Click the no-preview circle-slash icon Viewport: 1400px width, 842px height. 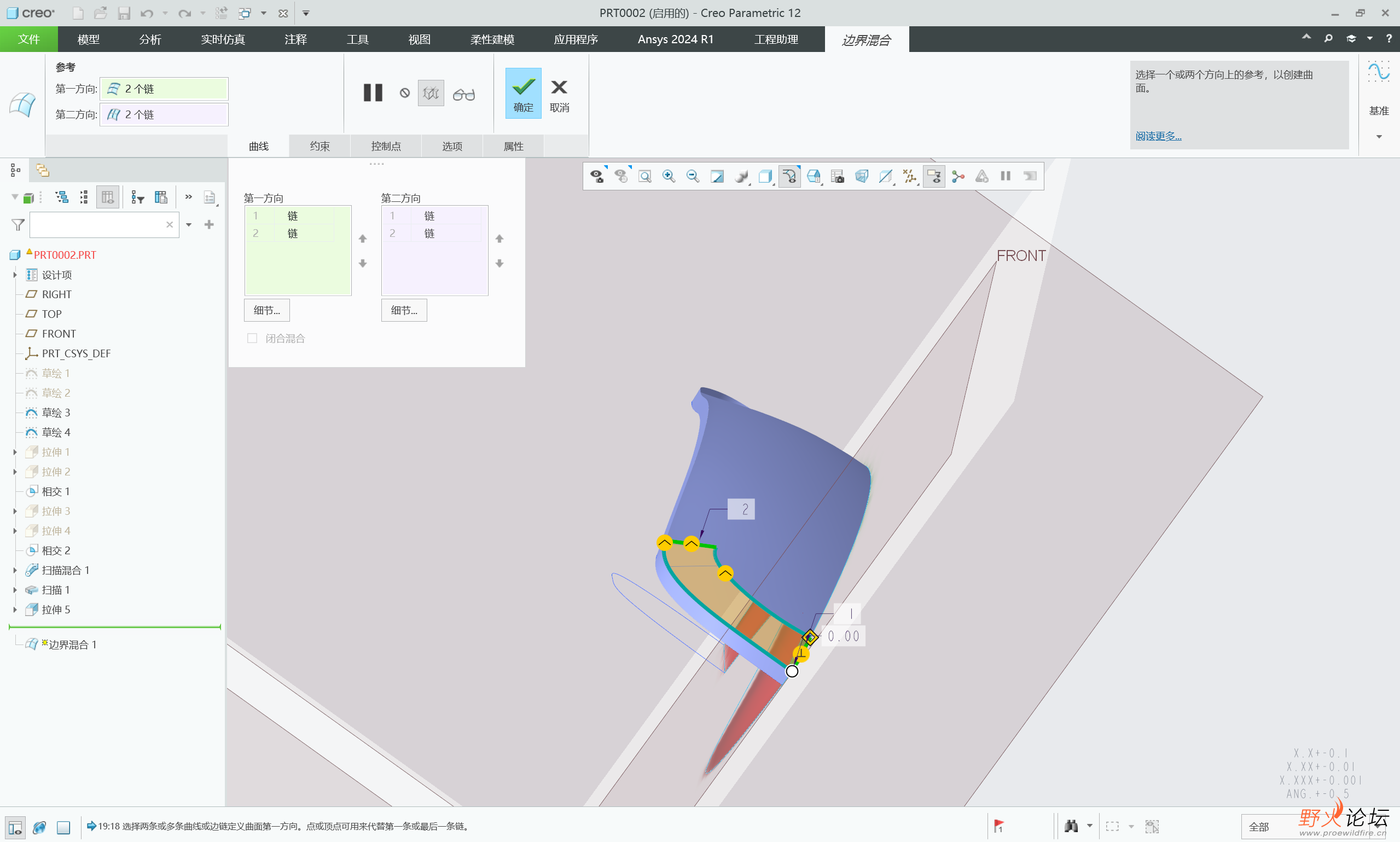coord(404,93)
